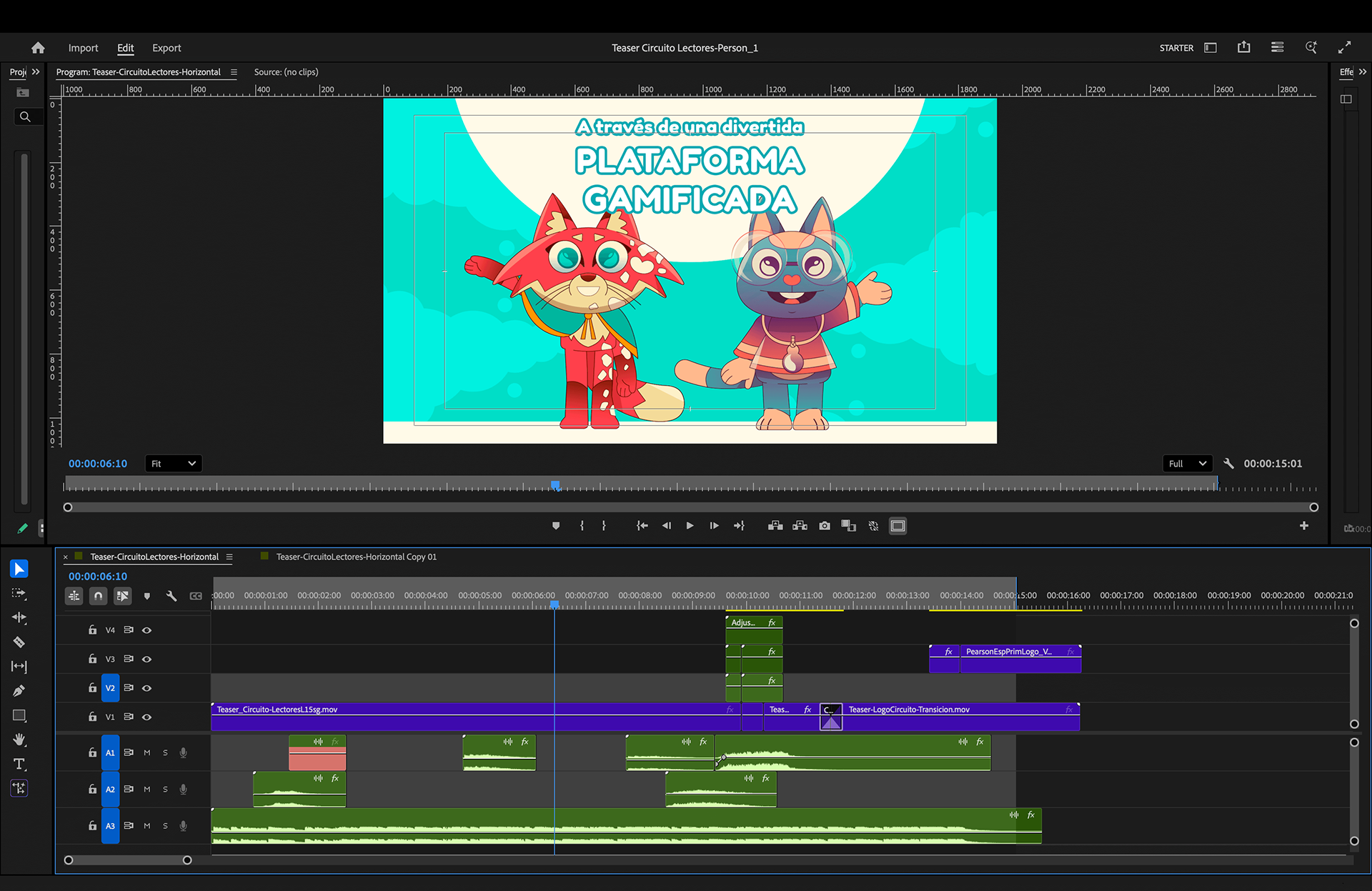Toggle V4 track visibility eye
The width and height of the screenshot is (1372, 891).
click(146, 630)
